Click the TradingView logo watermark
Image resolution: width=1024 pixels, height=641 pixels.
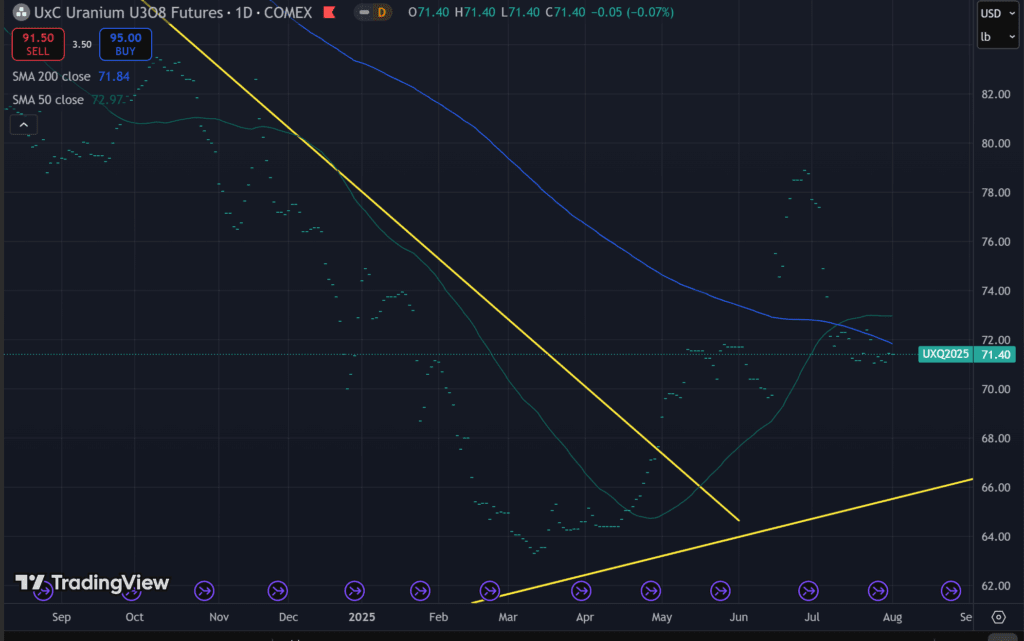click(92, 583)
